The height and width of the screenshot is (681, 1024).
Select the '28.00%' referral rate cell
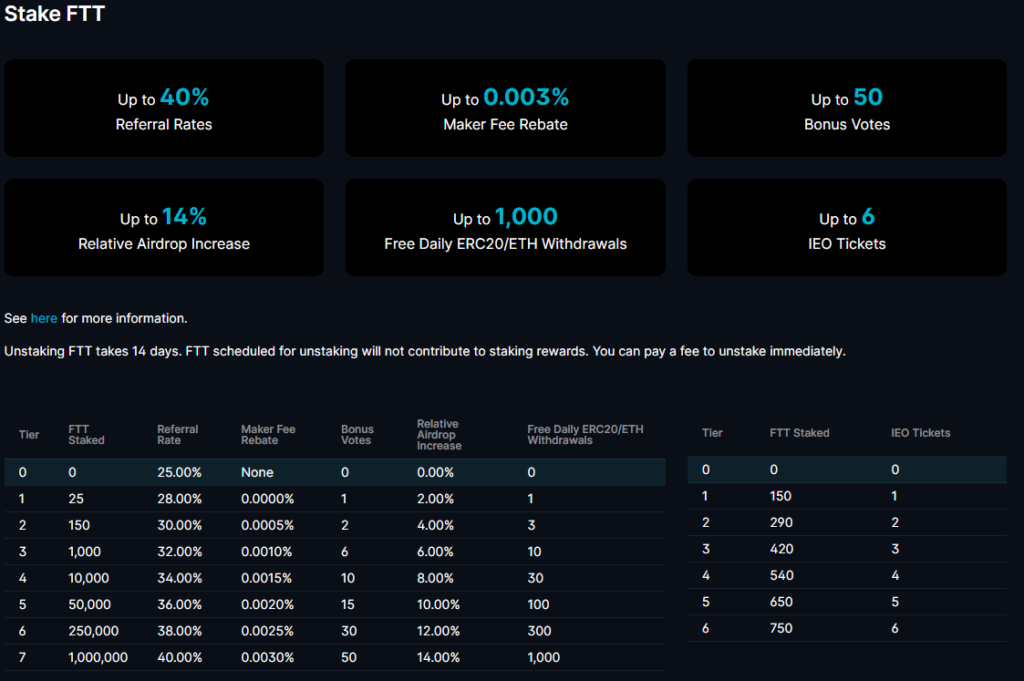179,499
